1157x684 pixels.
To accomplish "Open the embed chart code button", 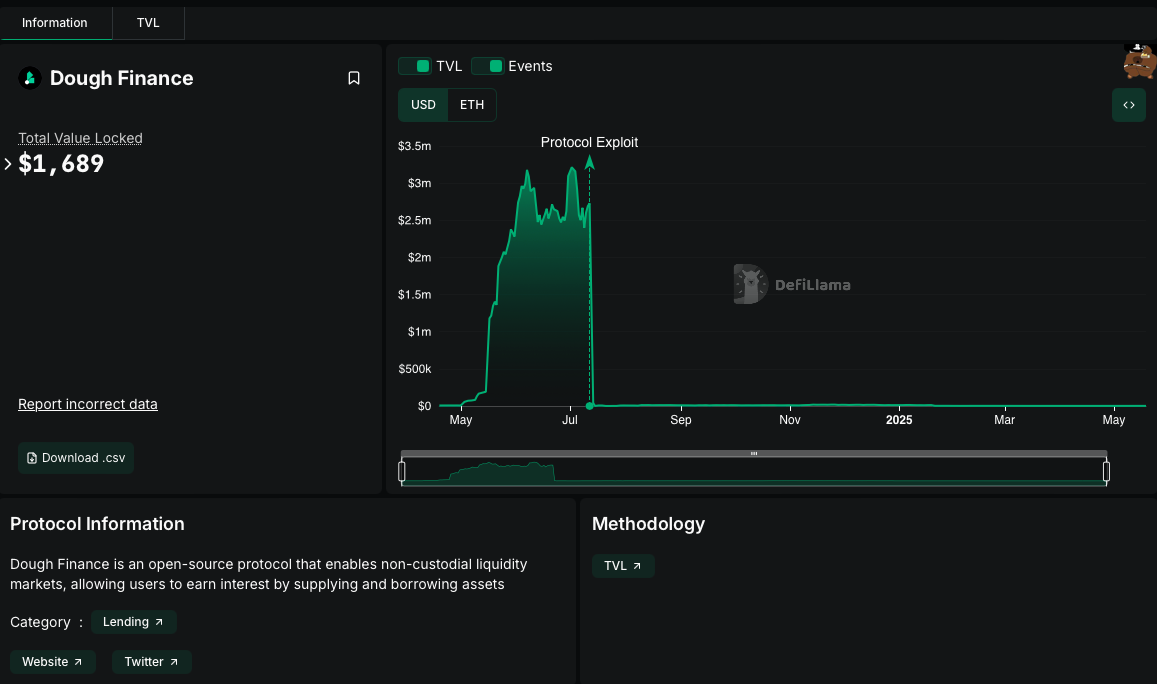I will point(1128,105).
